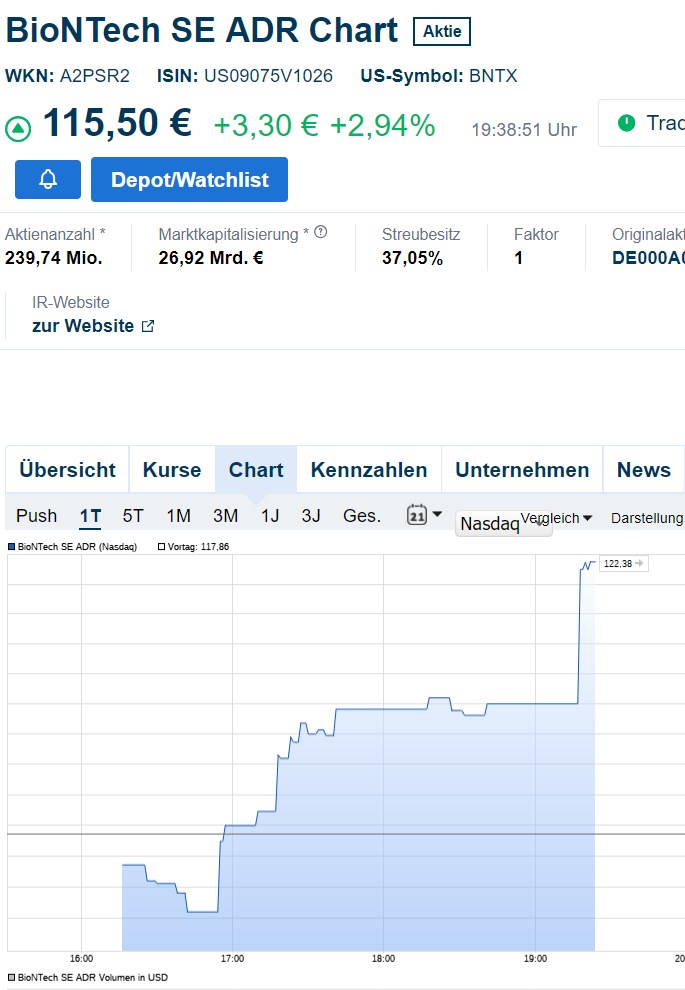
Task: Click the 239,74 Mio. share count
Action: [x=54, y=258]
